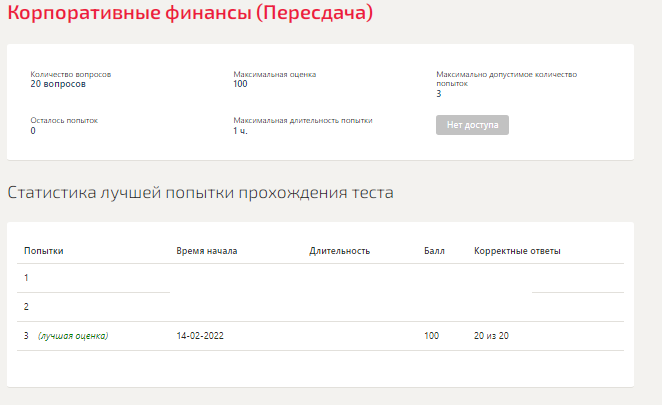Screen dimensions: 662x405
Task: Click the "Длительность" column header
Action: click(x=340, y=250)
